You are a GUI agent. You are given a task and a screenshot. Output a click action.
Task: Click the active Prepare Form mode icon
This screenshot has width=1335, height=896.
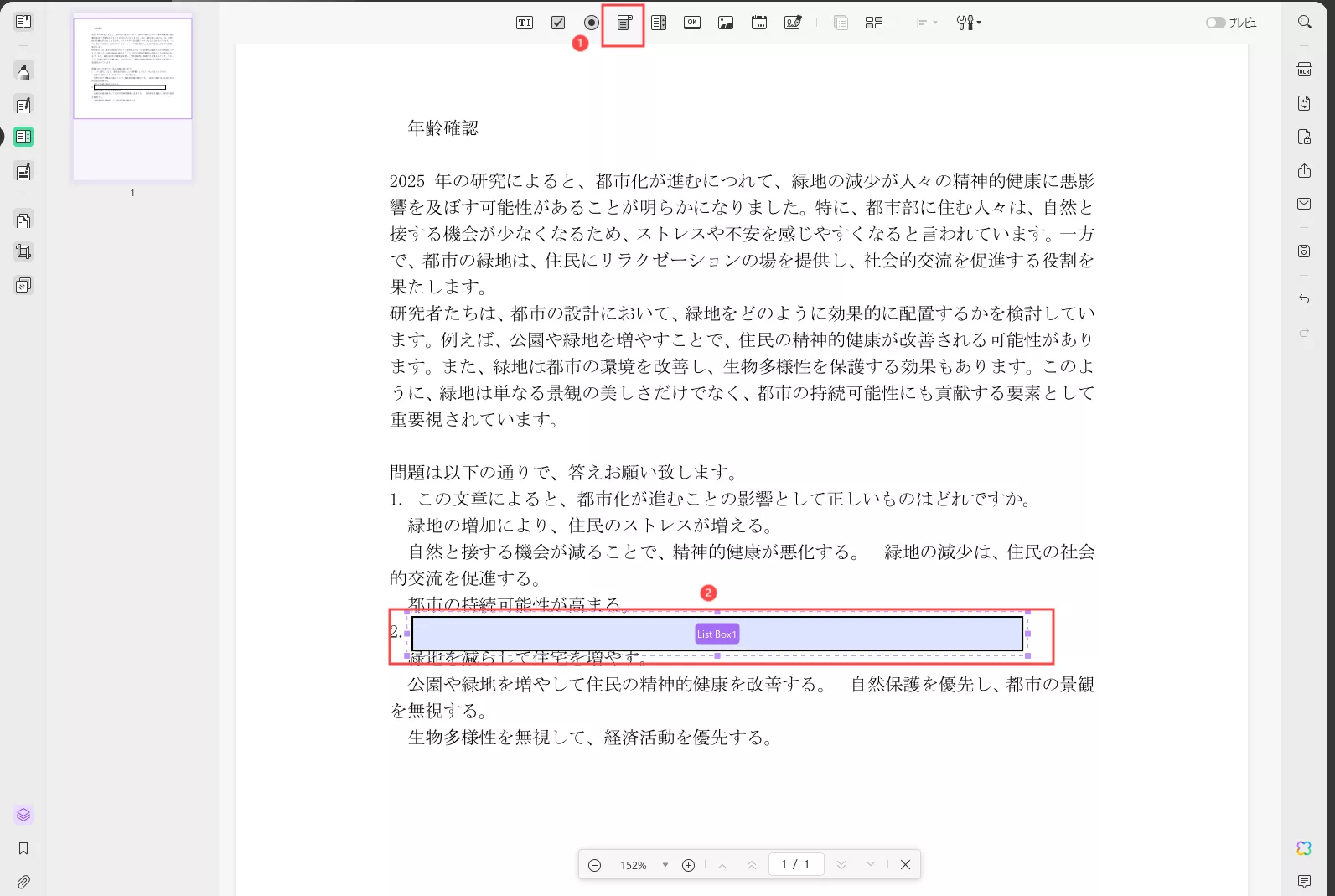(x=23, y=137)
